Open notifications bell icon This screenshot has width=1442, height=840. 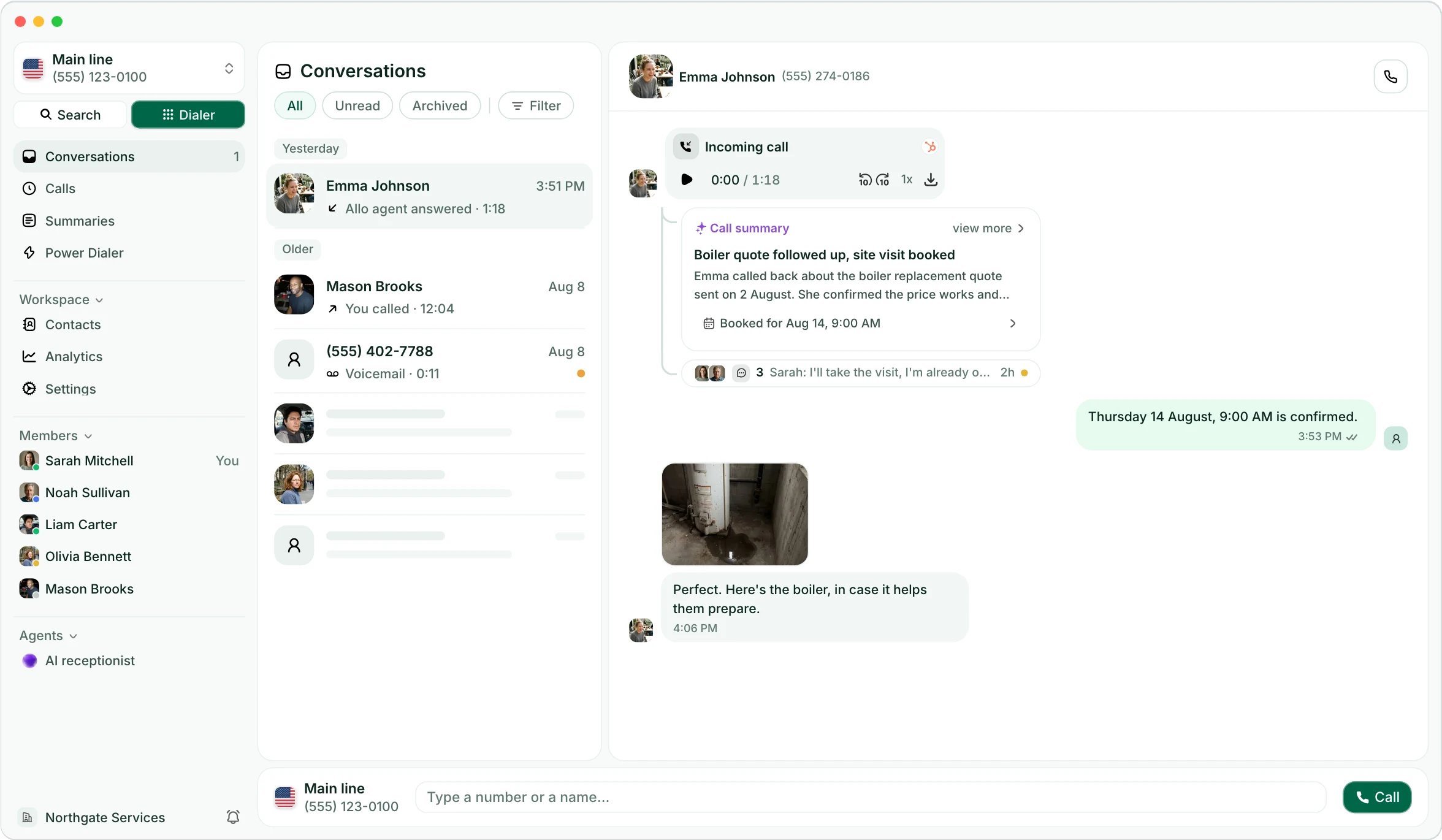(233, 817)
